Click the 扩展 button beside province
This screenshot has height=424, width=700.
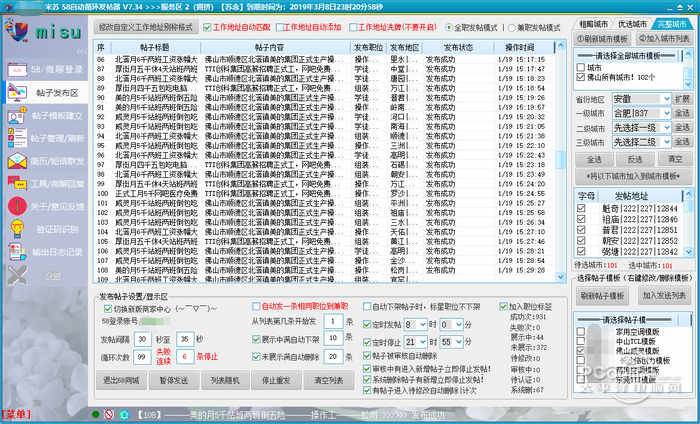click(682, 99)
